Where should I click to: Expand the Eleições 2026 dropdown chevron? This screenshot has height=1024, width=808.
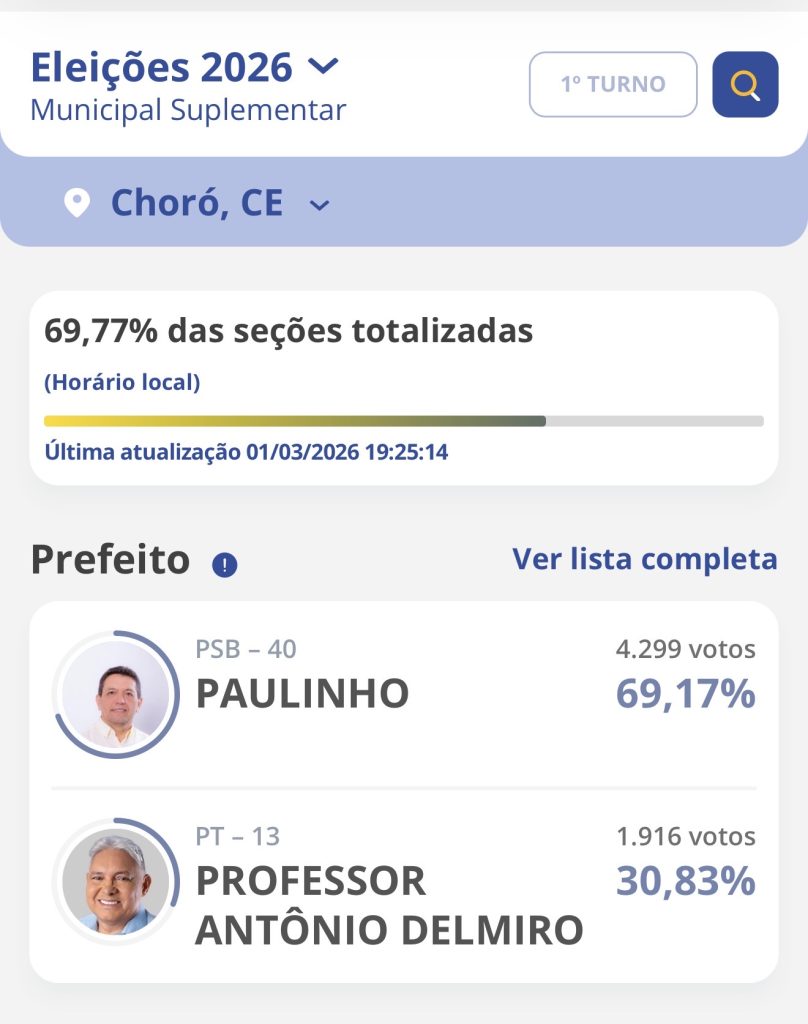323,67
